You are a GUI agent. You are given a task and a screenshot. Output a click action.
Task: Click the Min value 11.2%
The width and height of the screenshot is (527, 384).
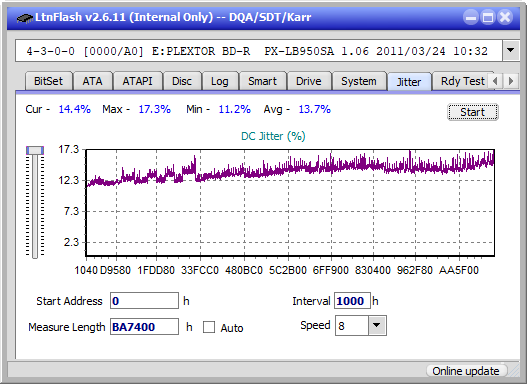pyautogui.click(x=235, y=109)
